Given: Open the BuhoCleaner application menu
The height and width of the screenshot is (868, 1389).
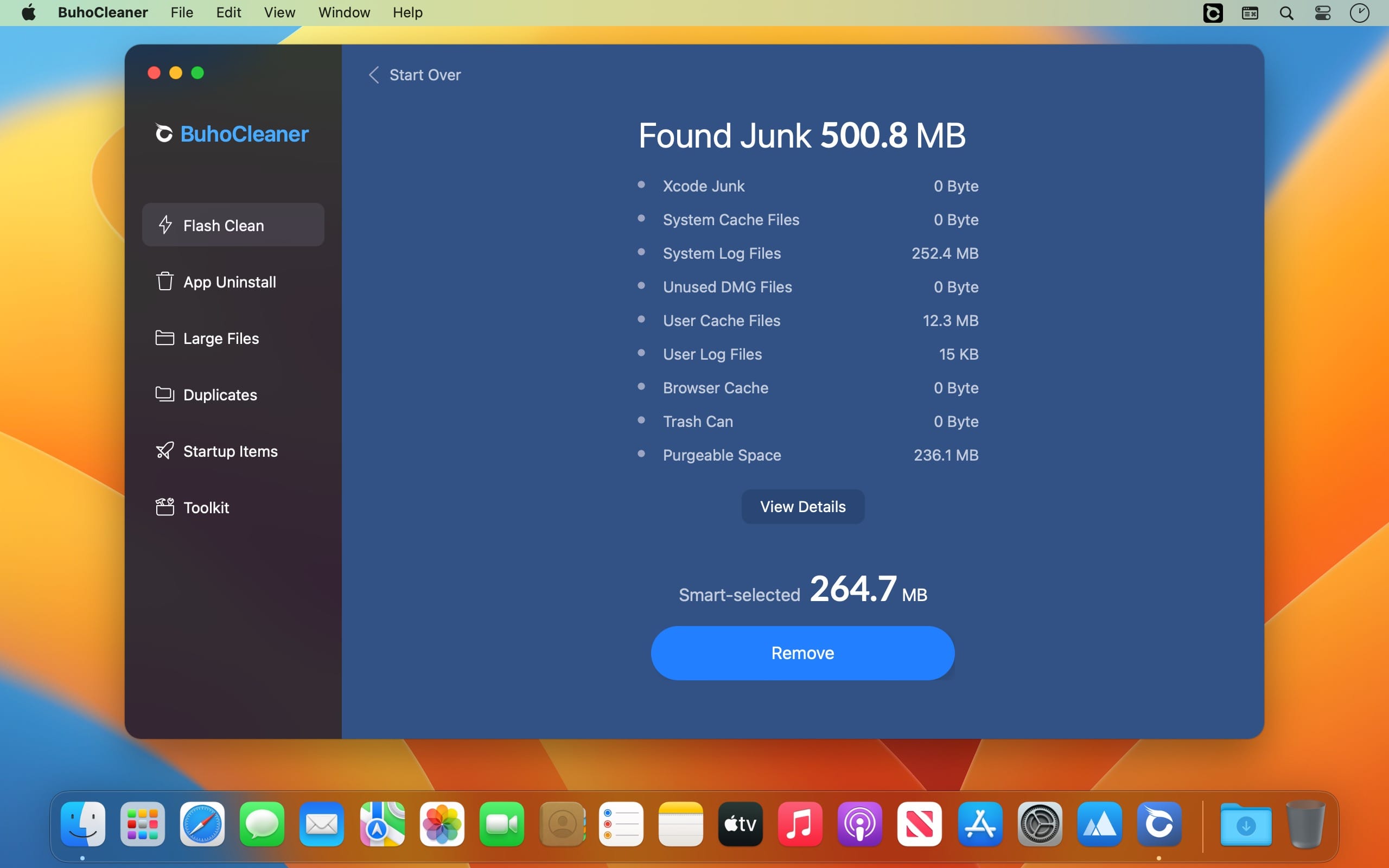Looking at the screenshot, I should [103, 12].
